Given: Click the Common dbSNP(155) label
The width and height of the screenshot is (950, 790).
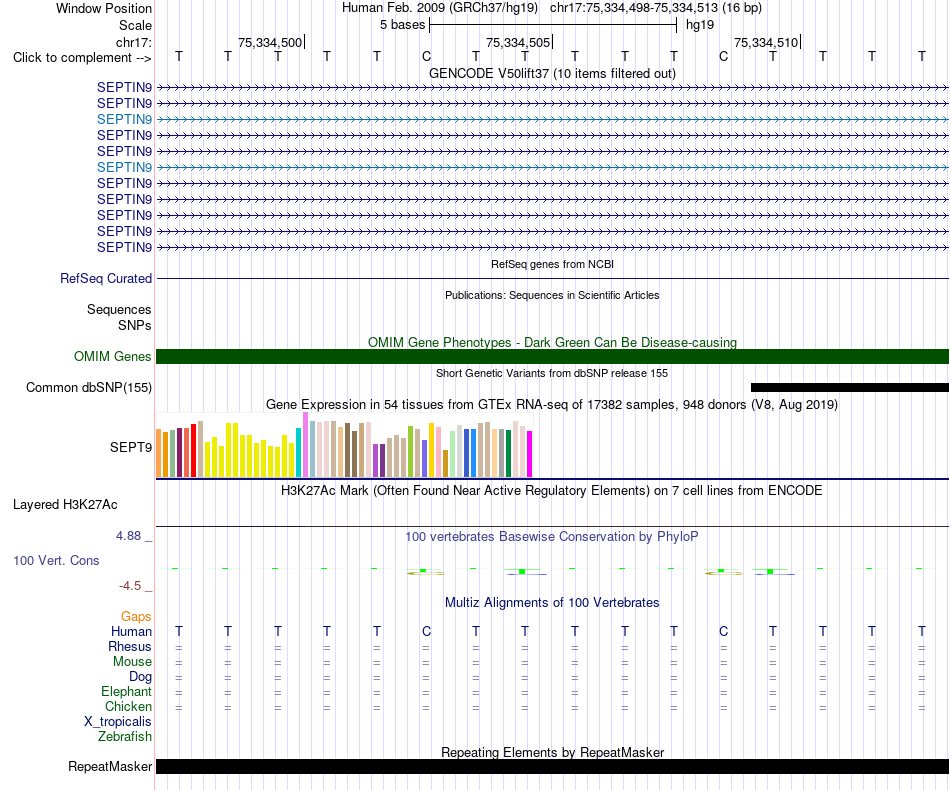Looking at the screenshot, I should coord(88,388).
